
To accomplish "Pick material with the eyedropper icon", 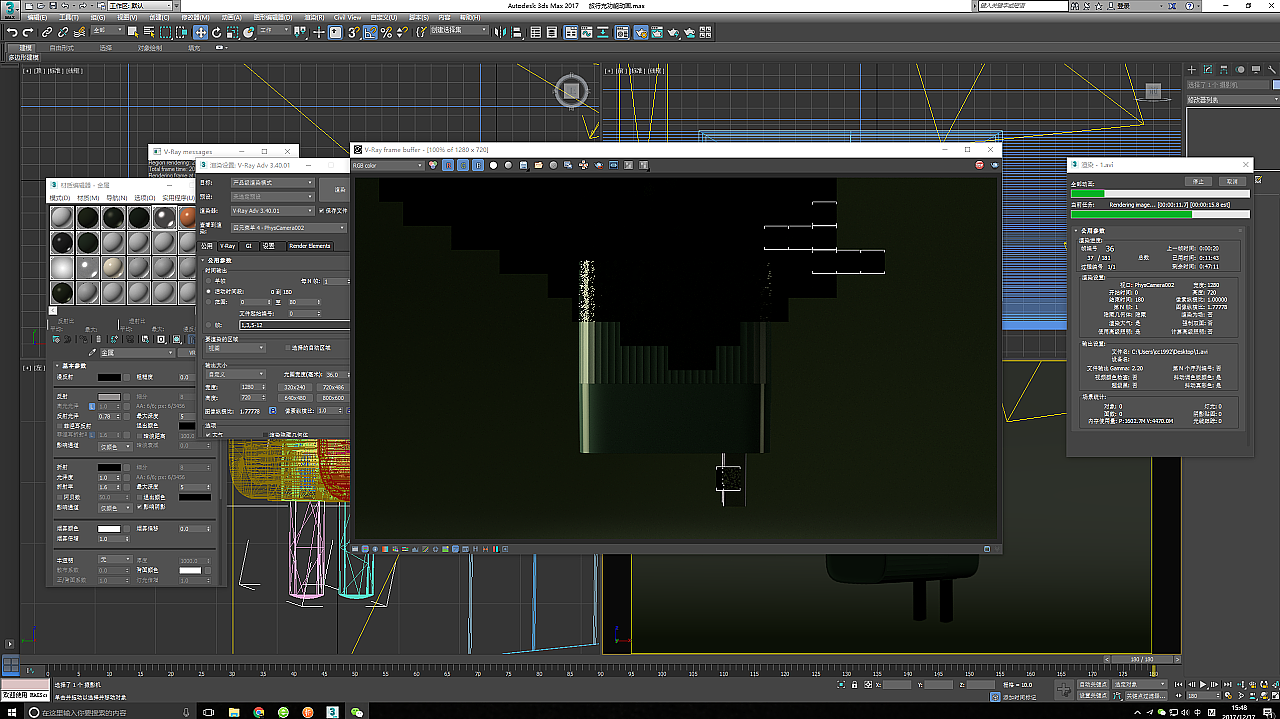I will pyautogui.click(x=93, y=352).
